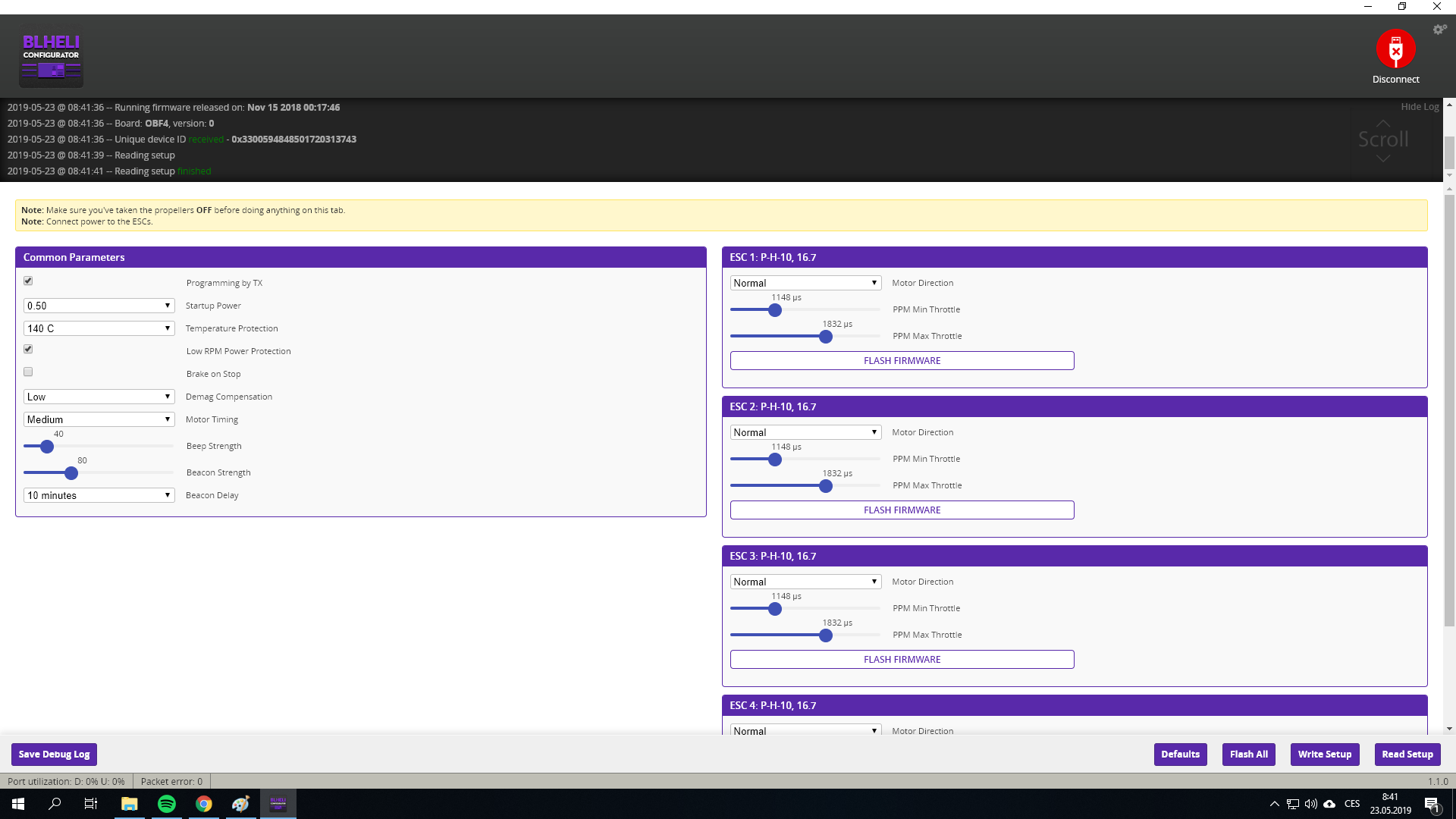Click the page's vertical scrollbar
The width and height of the screenshot is (1456, 819).
click(x=1449, y=409)
